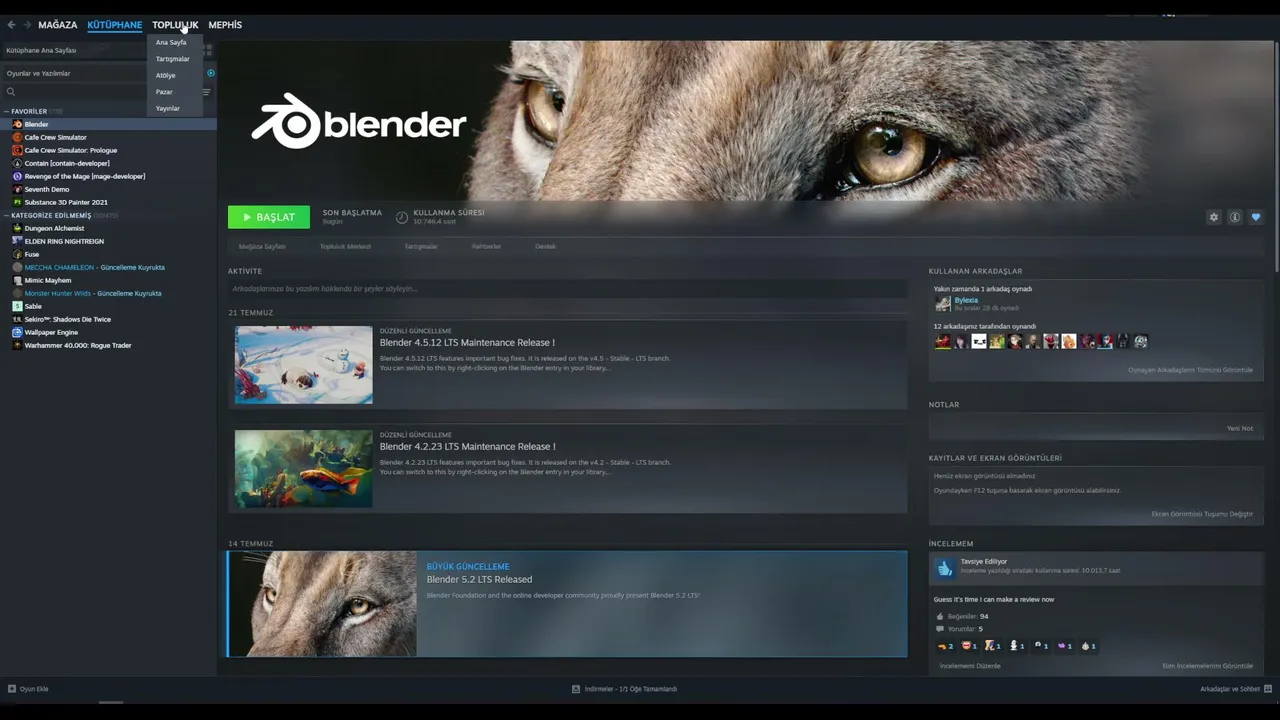
Task: Click Ekran Görüntüsü Tuşunu Değiştir
Action: click(x=1202, y=514)
